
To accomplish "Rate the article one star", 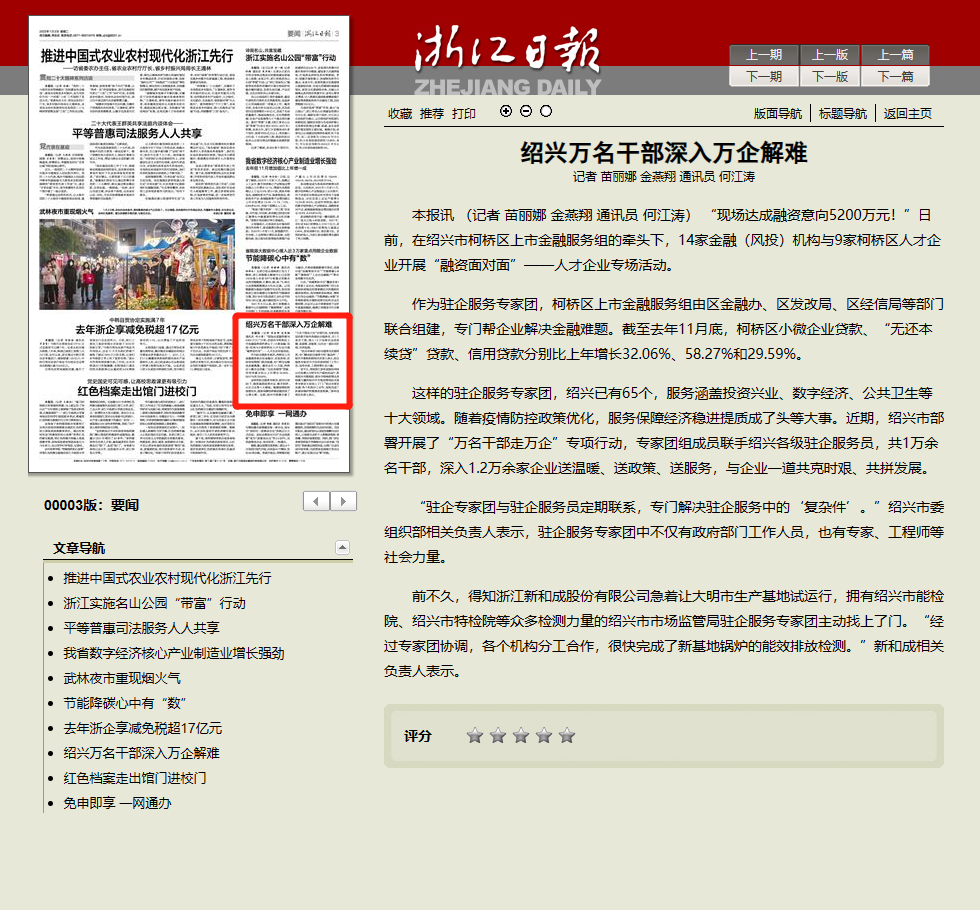I will point(475,736).
